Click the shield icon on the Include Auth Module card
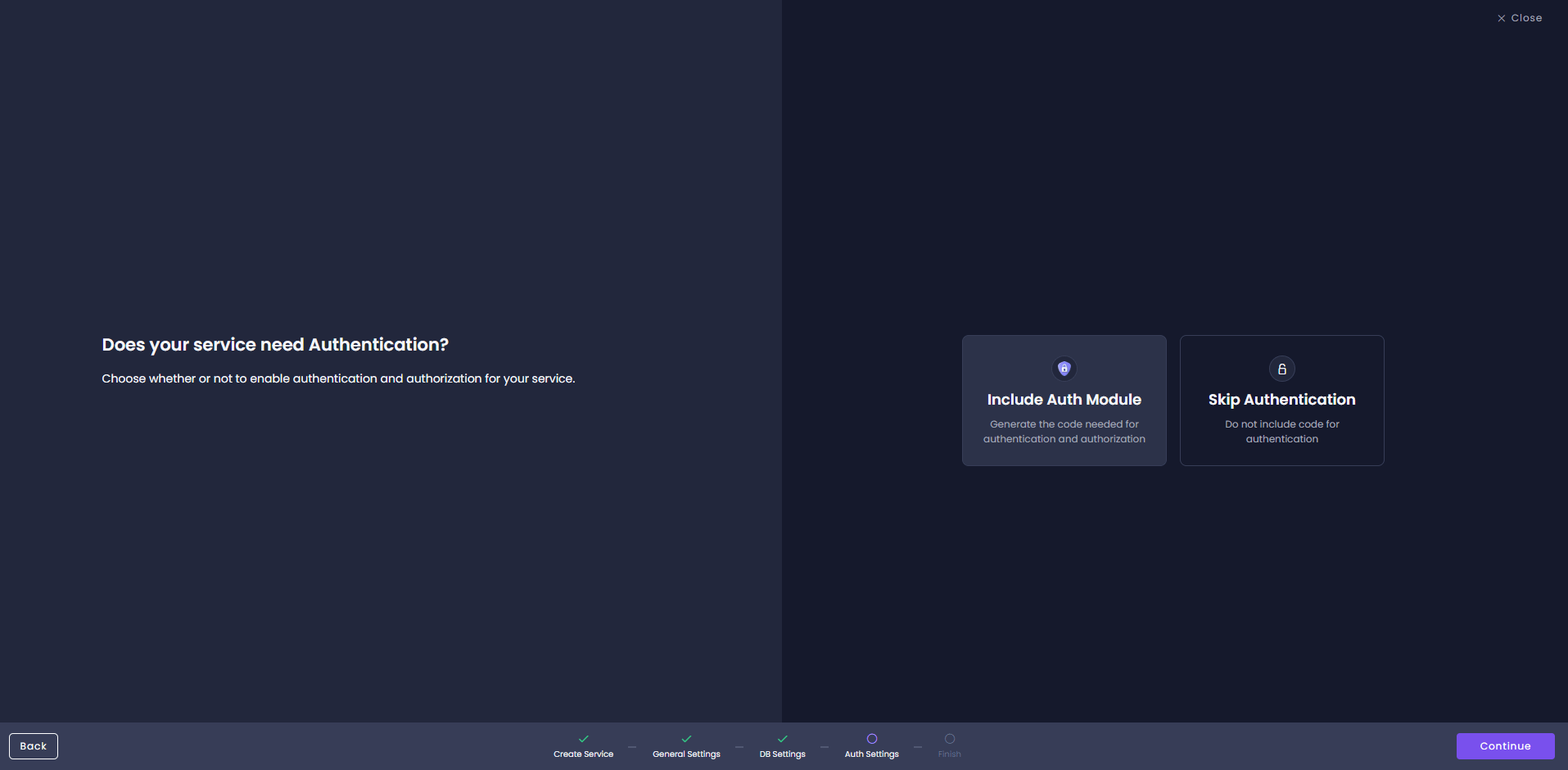 pyautogui.click(x=1064, y=369)
